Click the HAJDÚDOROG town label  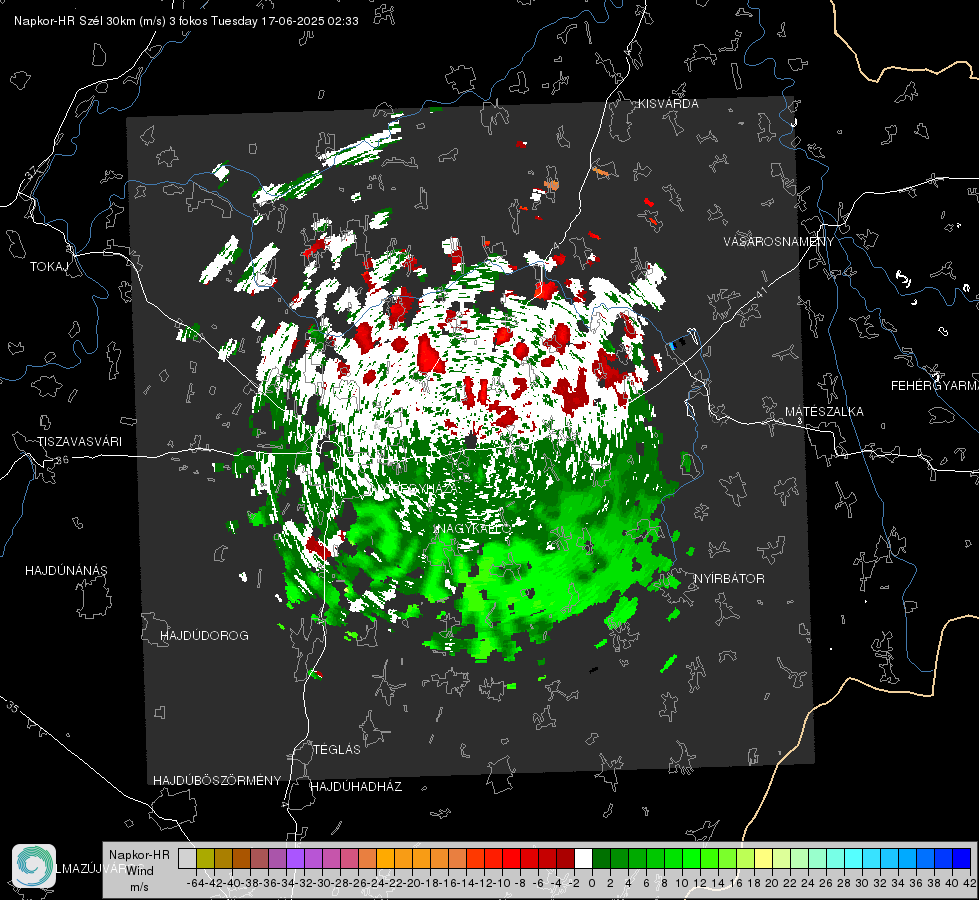pos(204,636)
